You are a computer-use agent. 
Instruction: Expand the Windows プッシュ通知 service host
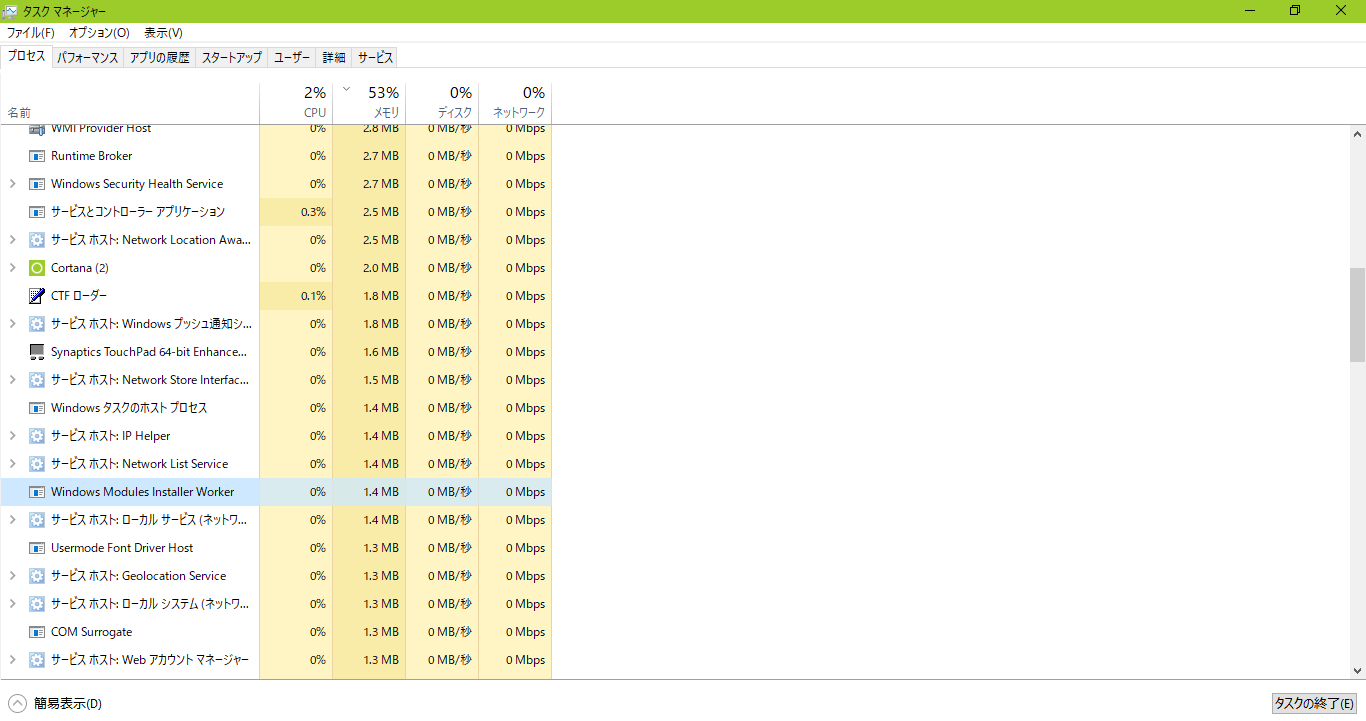point(12,324)
